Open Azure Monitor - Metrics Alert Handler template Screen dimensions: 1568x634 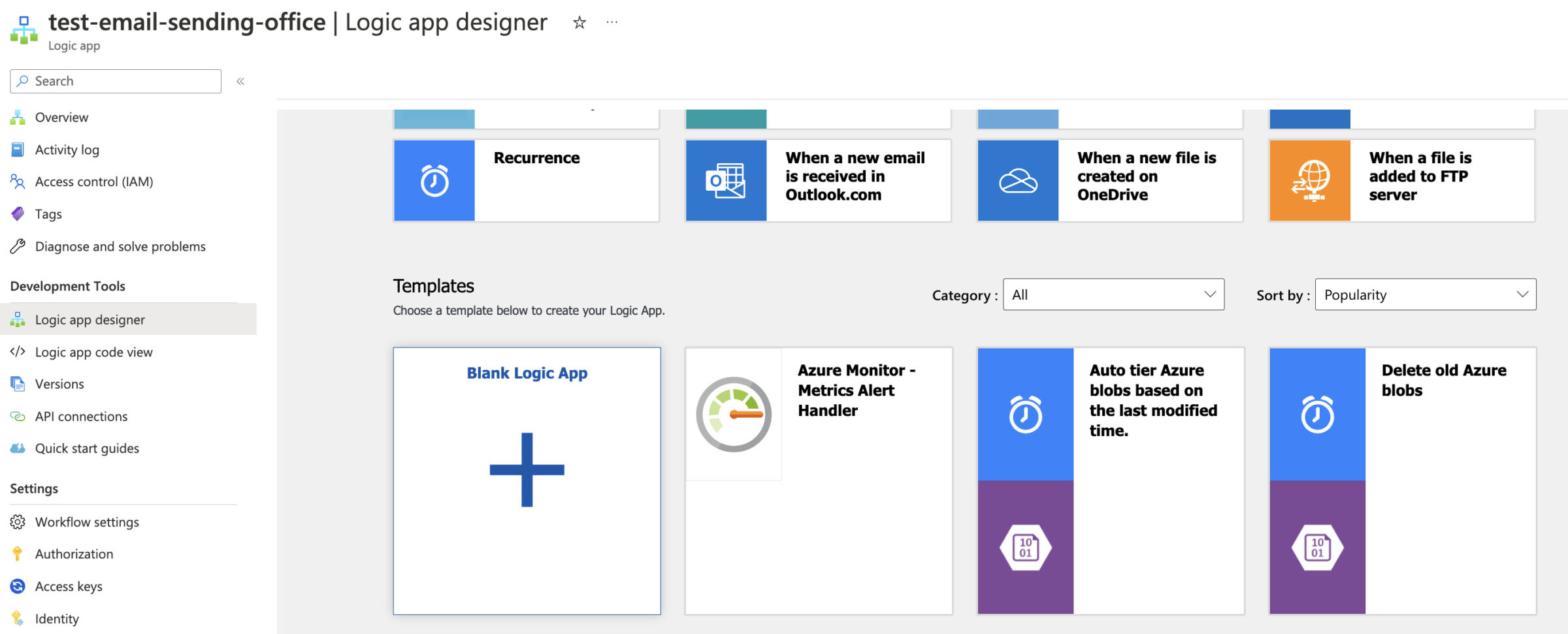819,481
